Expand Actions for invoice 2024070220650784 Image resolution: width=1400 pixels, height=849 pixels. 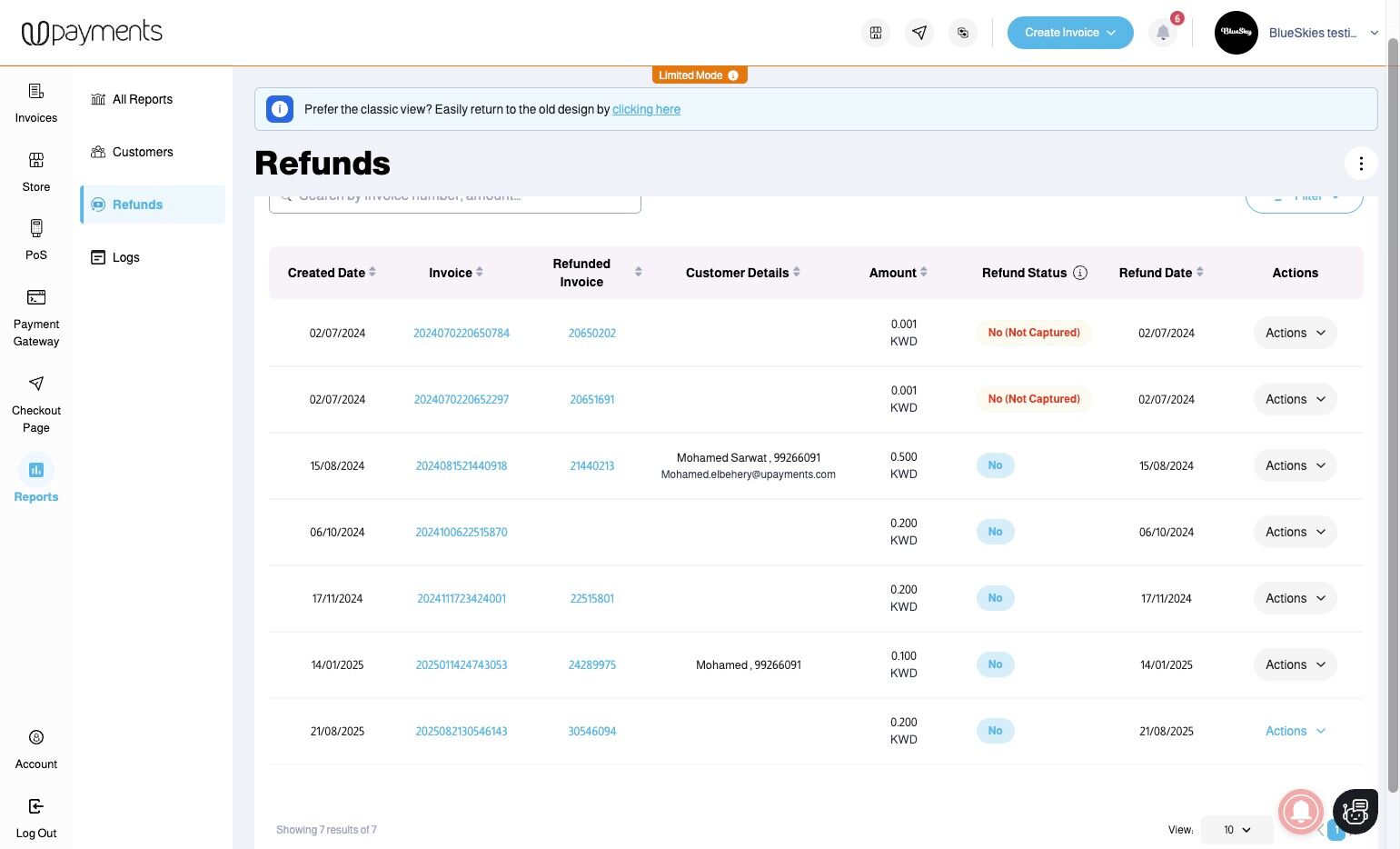pyautogui.click(x=1295, y=333)
